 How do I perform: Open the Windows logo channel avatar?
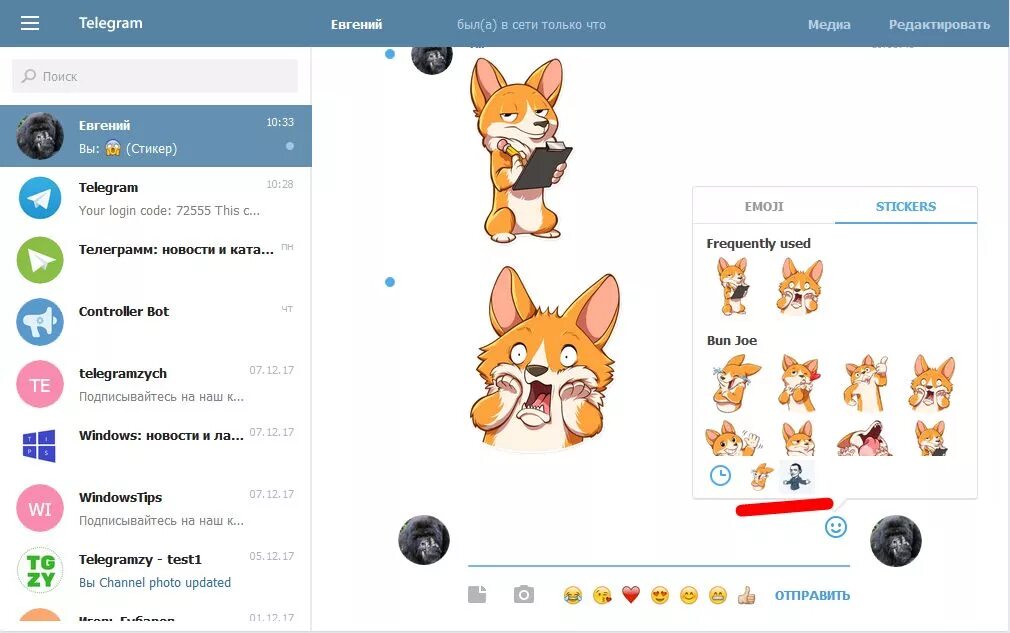click(x=39, y=446)
